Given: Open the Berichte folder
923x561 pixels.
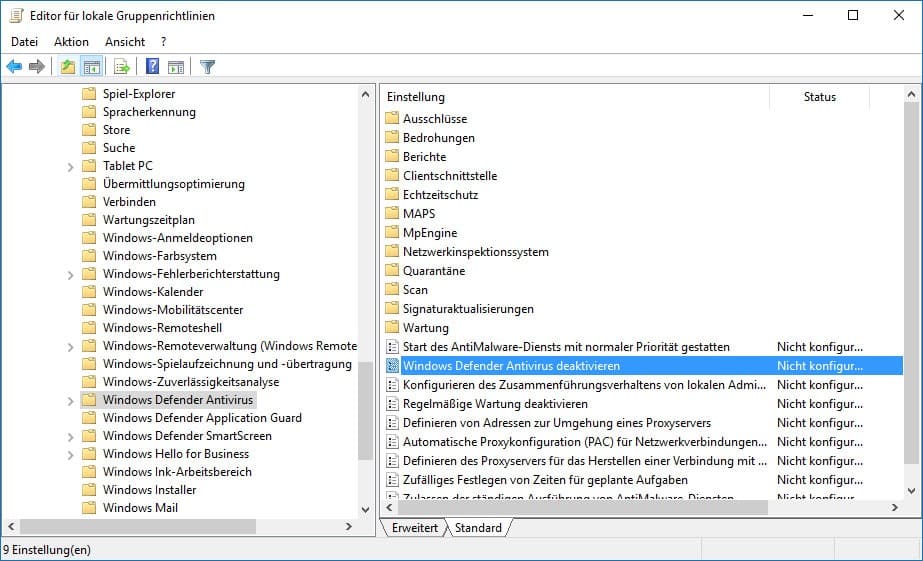Looking at the screenshot, I should [x=424, y=157].
